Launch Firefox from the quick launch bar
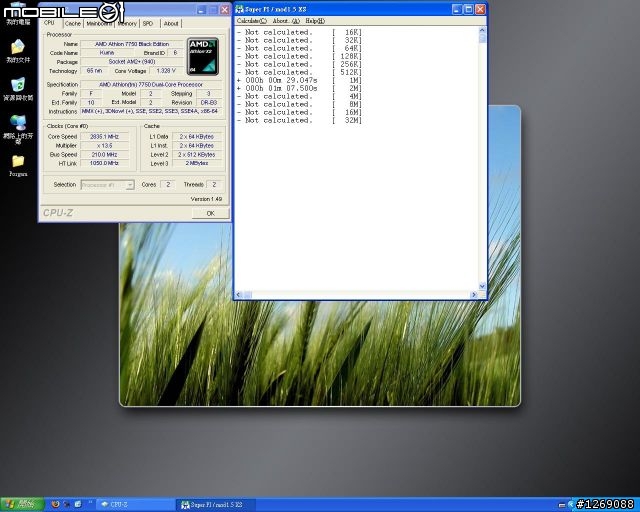 tap(56, 504)
